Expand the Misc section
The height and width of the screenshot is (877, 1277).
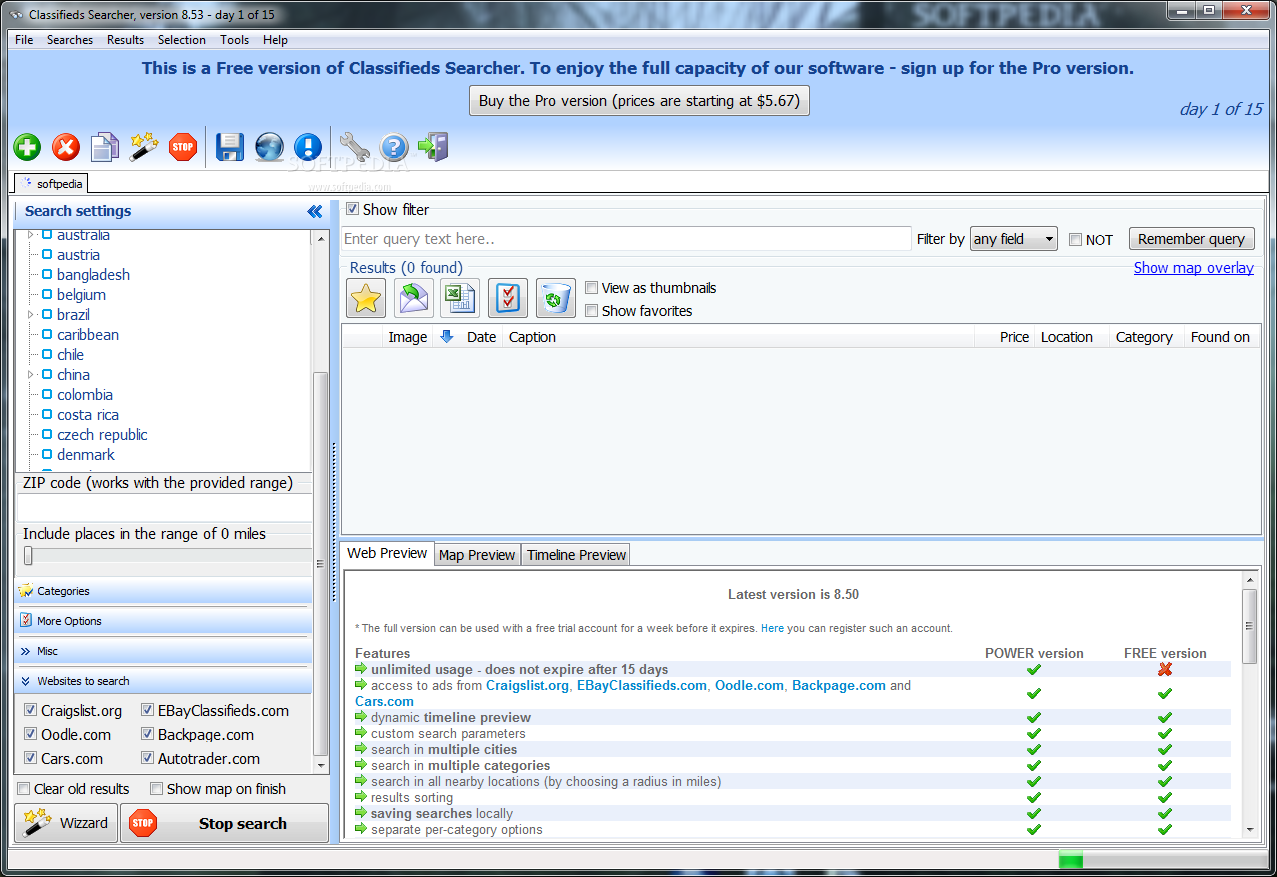(x=163, y=651)
